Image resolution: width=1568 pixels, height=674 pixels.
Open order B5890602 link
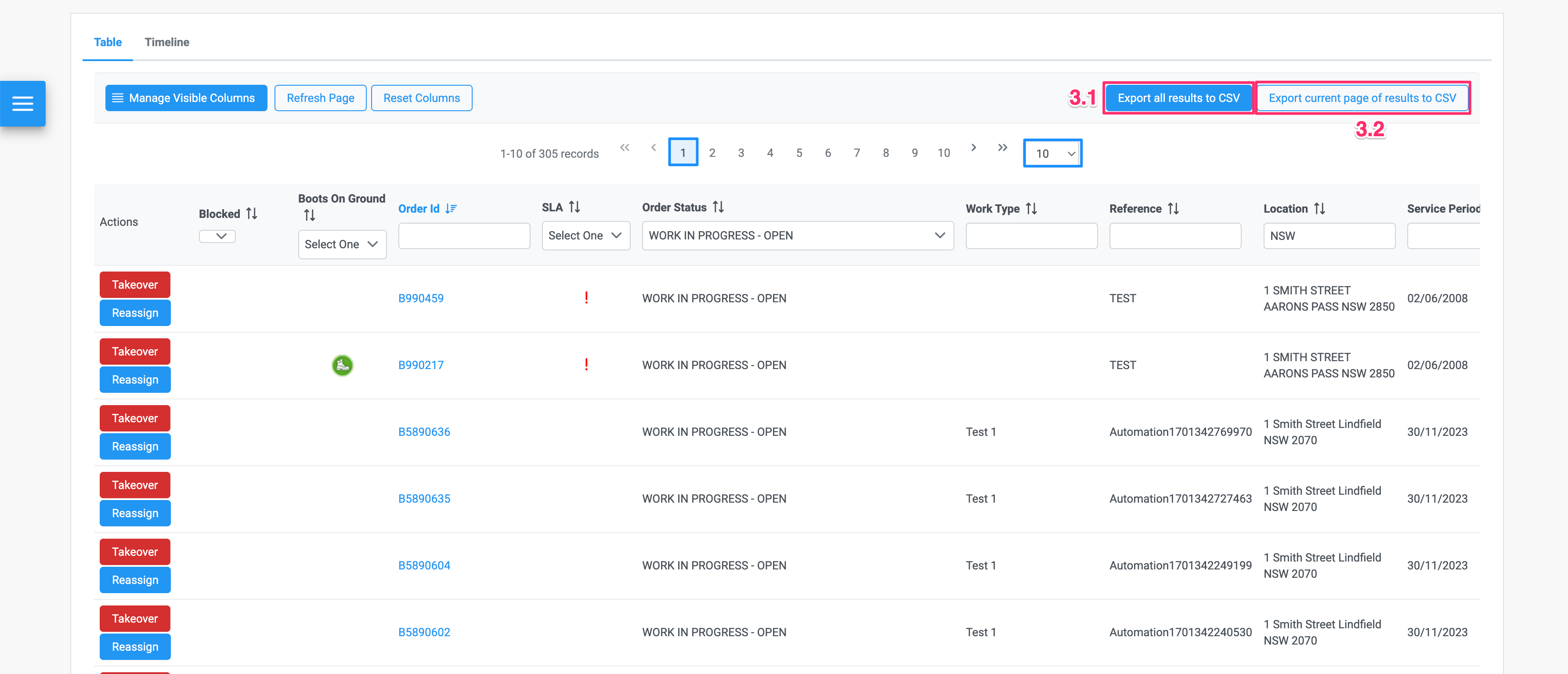[x=424, y=632]
